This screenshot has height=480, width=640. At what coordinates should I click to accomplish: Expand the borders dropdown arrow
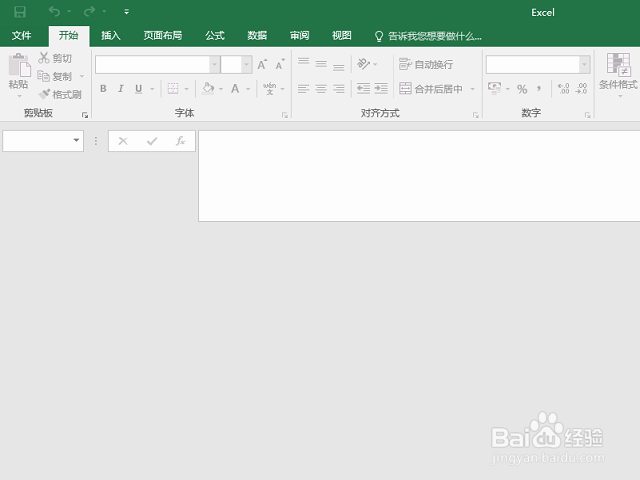coord(187,89)
